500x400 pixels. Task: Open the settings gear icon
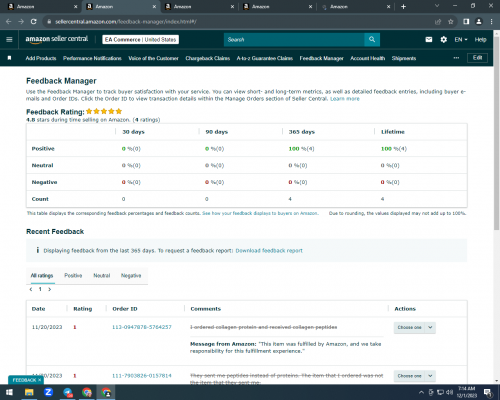tap(444, 40)
